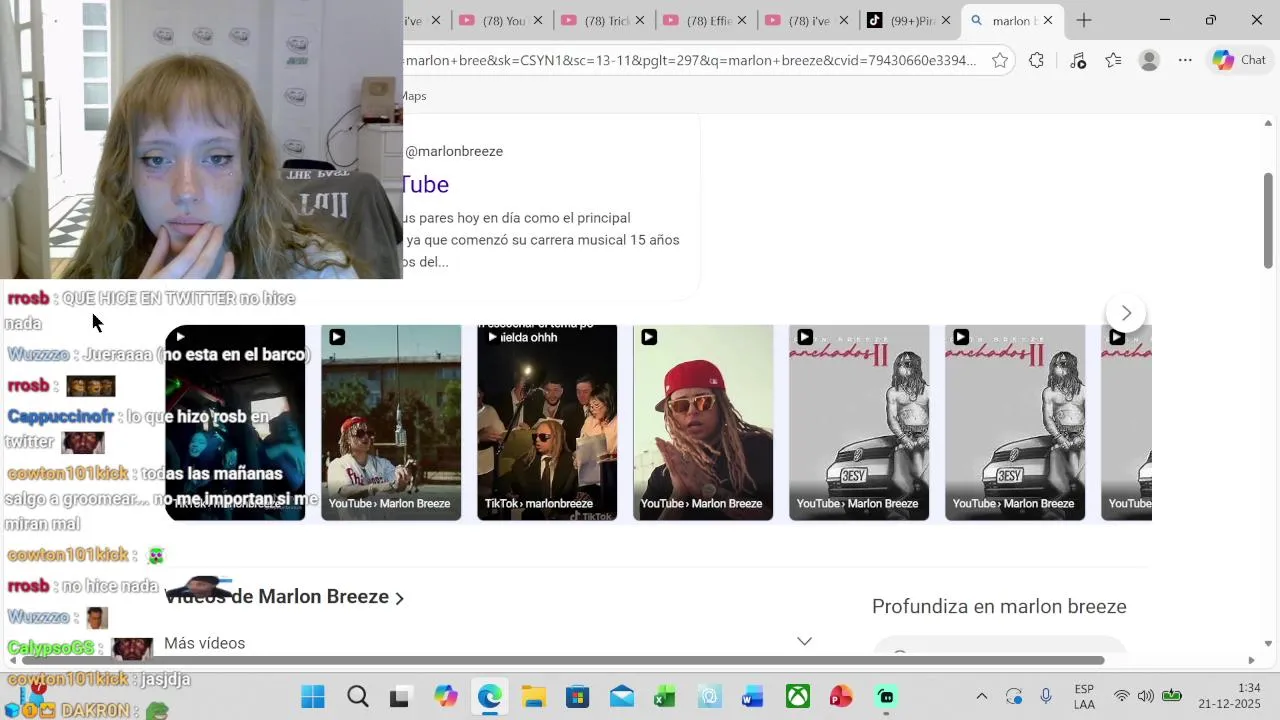The image size is (1280, 720).
Task: Advance video carousel with right arrow
Action: [x=1126, y=313]
